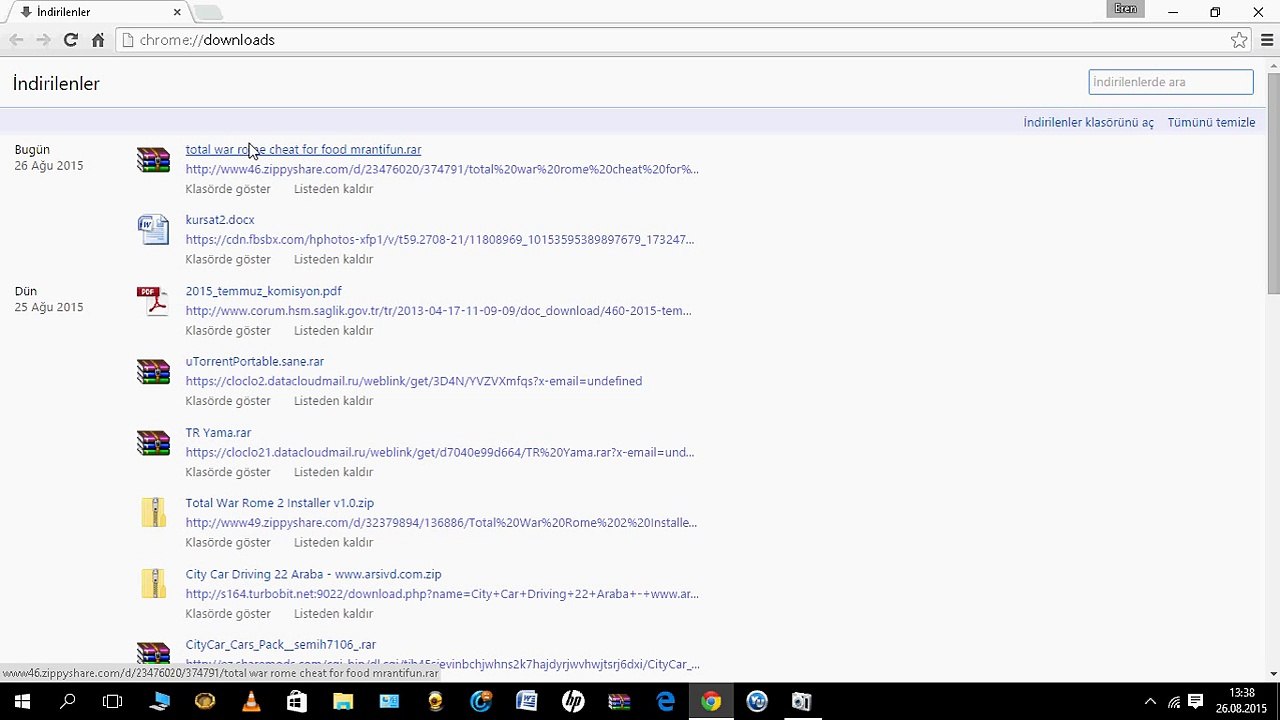Go to the Home page icon
Image resolution: width=1280 pixels, height=720 pixels.
pos(98,40)
